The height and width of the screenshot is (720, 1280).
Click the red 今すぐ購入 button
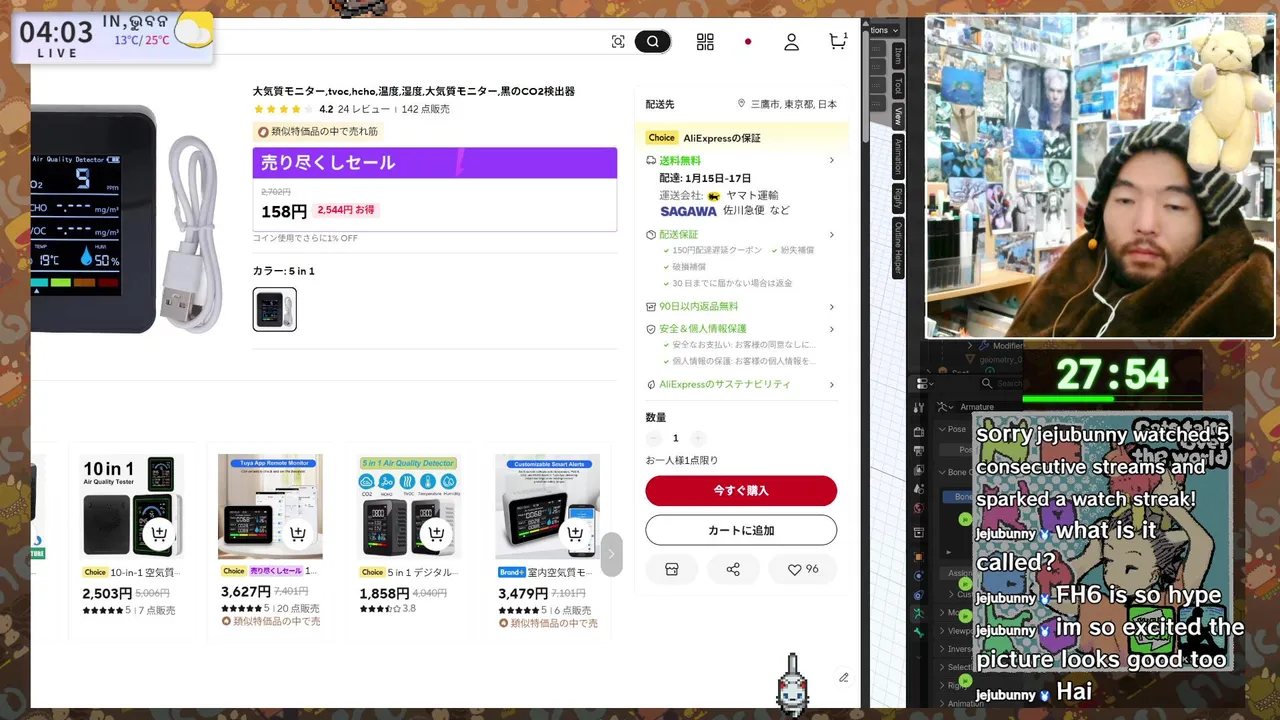pos(741,490)
